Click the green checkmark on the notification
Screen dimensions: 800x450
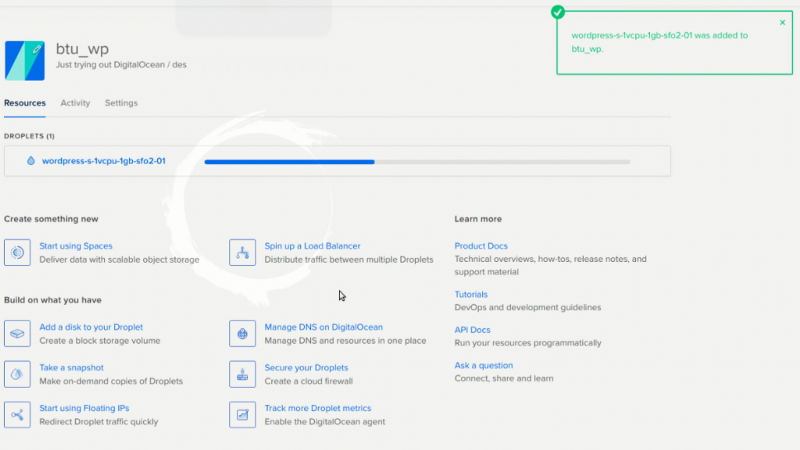click(558, 12)
